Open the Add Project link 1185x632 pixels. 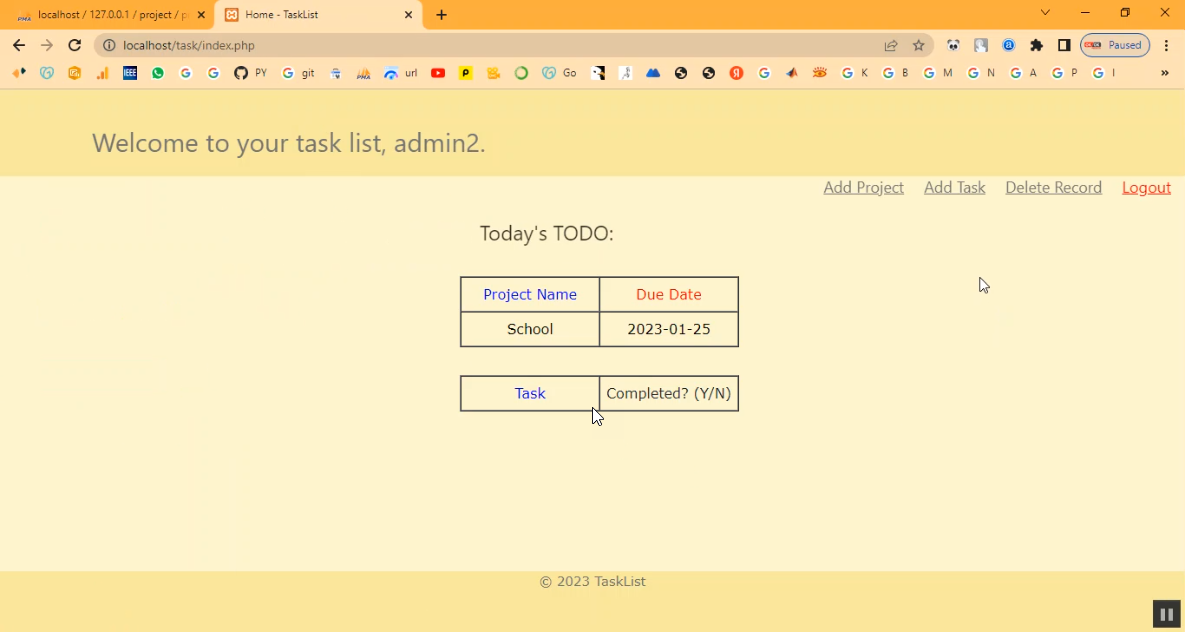[864, 187]
